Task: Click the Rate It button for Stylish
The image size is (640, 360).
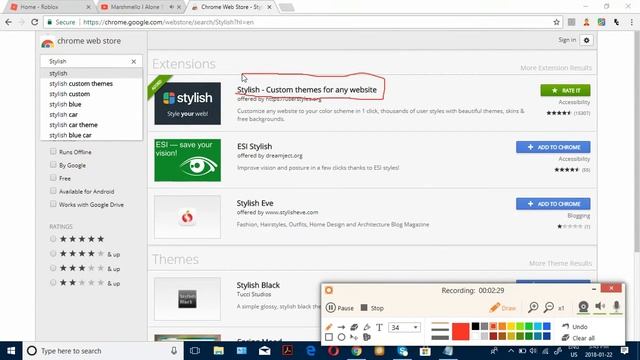Action: pyautogui.click(x=565, y=90)
